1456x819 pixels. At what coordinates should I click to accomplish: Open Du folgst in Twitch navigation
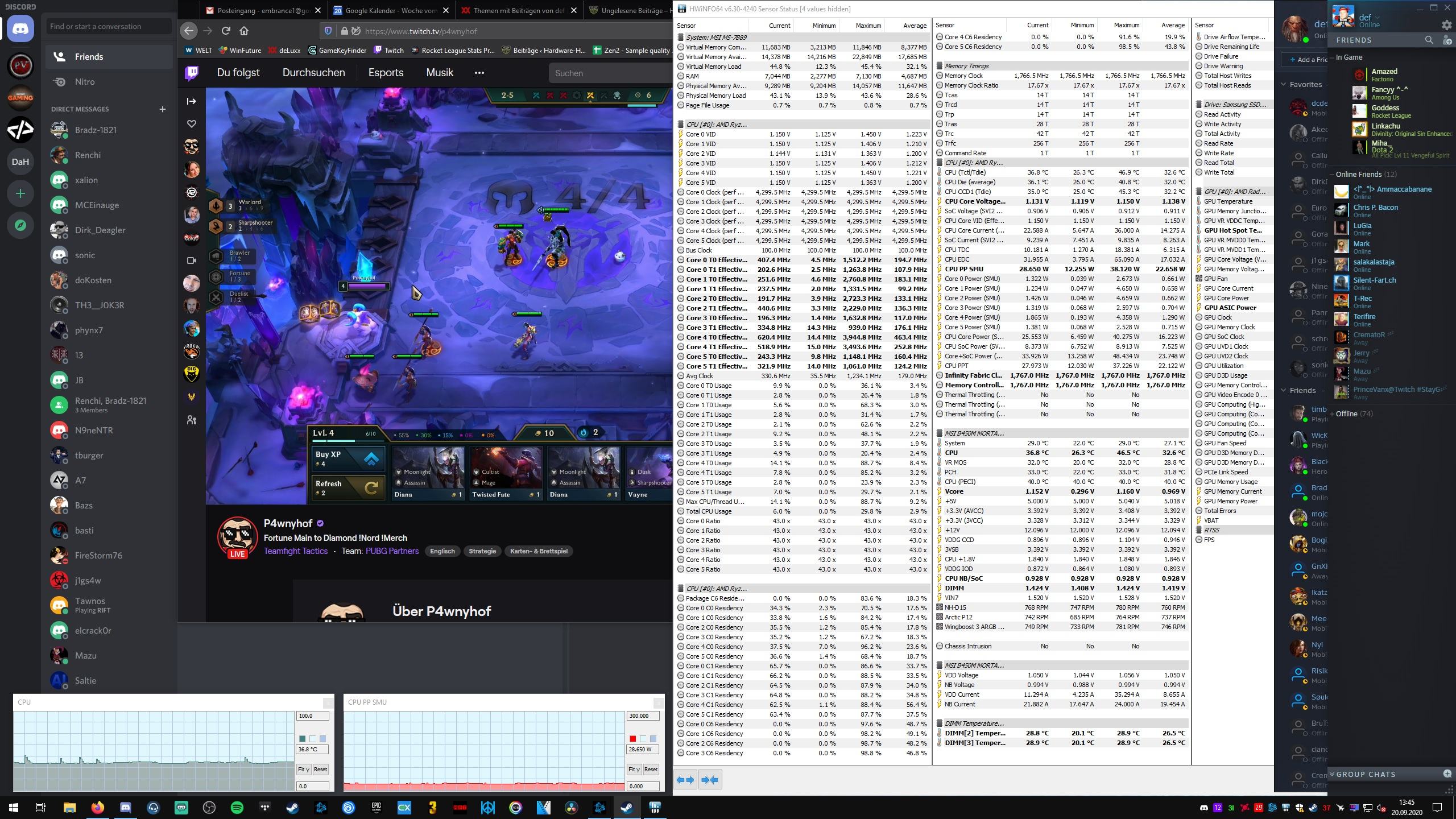pos(238,73)
